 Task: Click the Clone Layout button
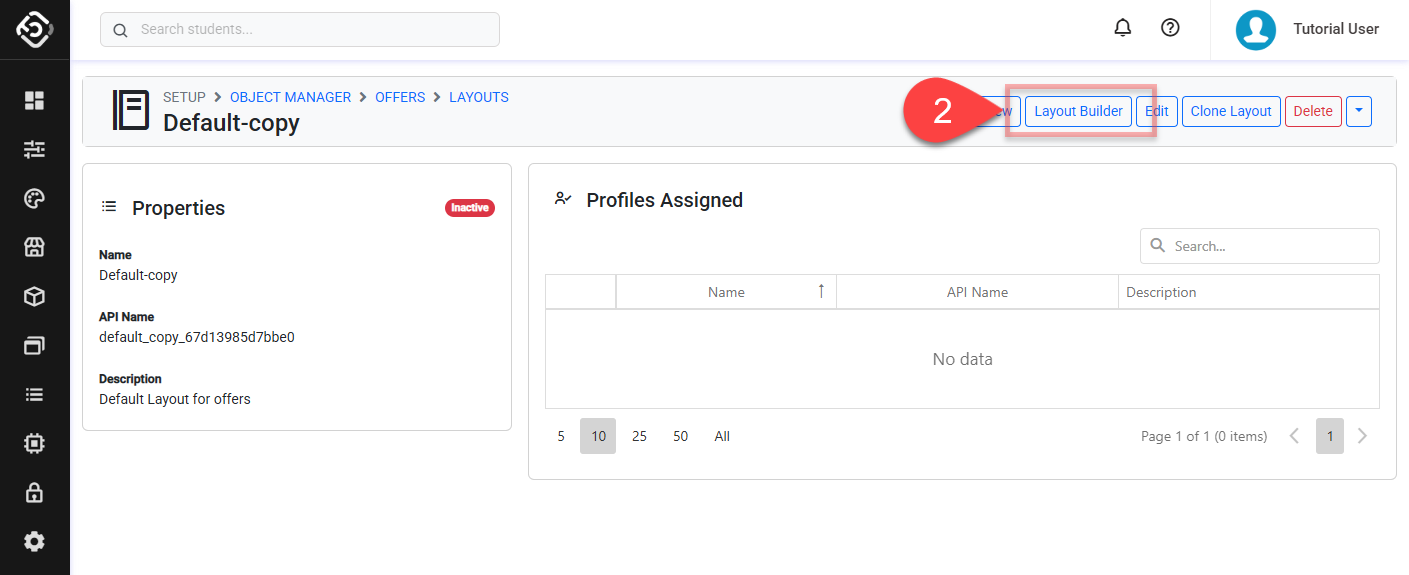[1230, 111]
